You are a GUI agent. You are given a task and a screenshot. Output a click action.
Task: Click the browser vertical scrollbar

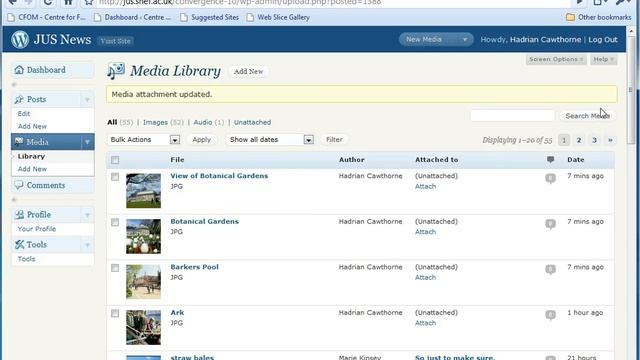pos(631,89)
